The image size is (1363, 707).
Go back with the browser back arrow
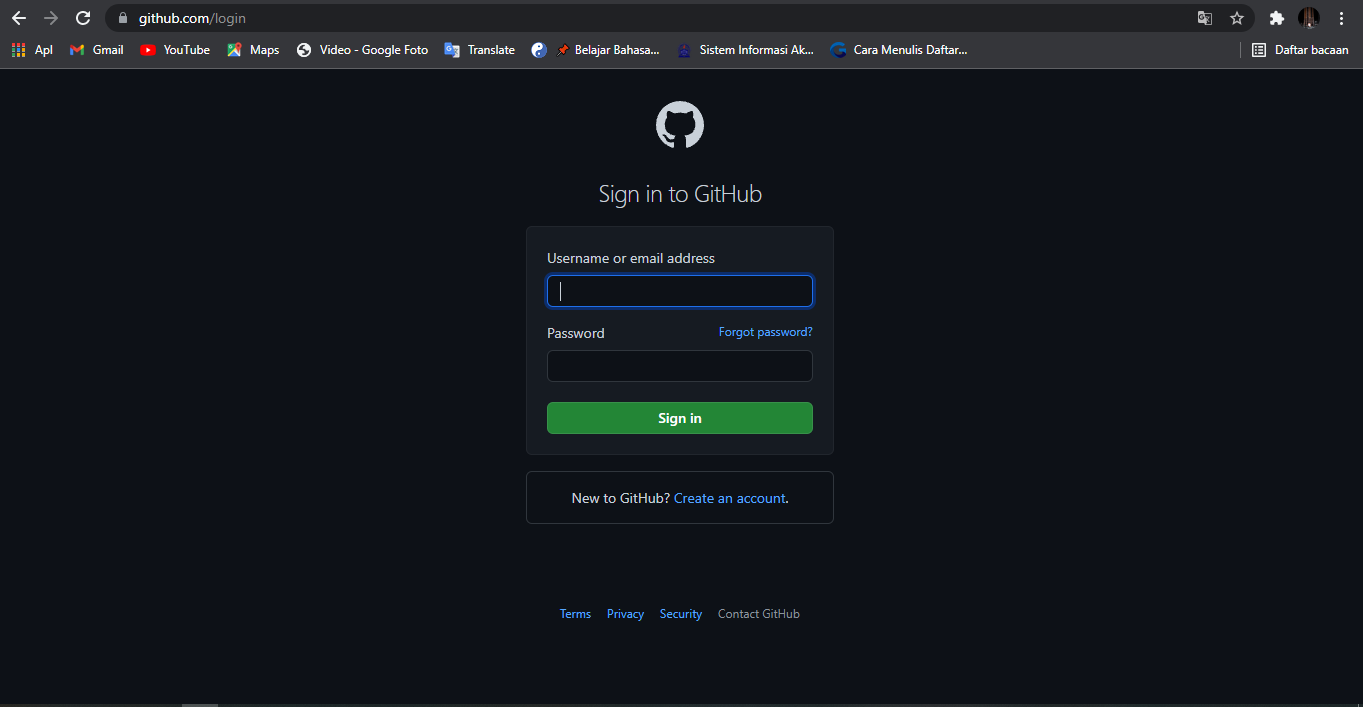coord(19,18)
